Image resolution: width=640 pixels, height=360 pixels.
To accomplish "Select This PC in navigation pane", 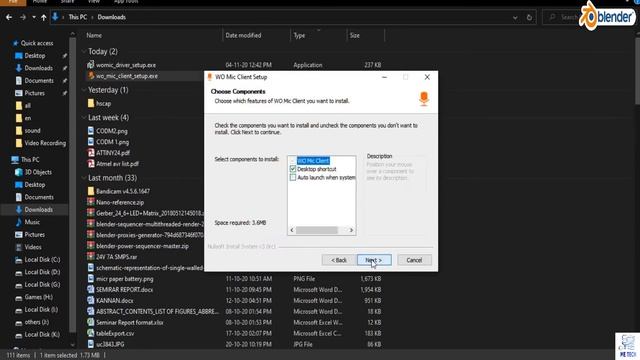I will [30, 160].
